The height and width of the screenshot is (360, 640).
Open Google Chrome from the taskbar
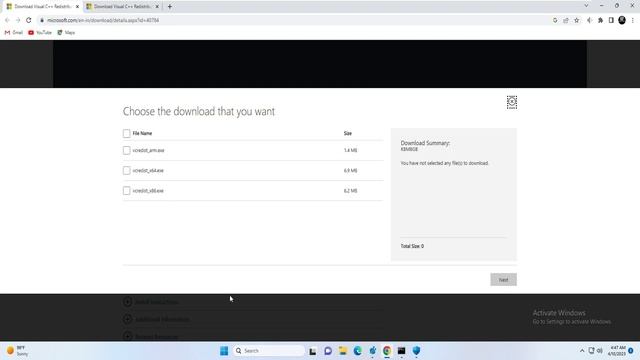[387, 351]
